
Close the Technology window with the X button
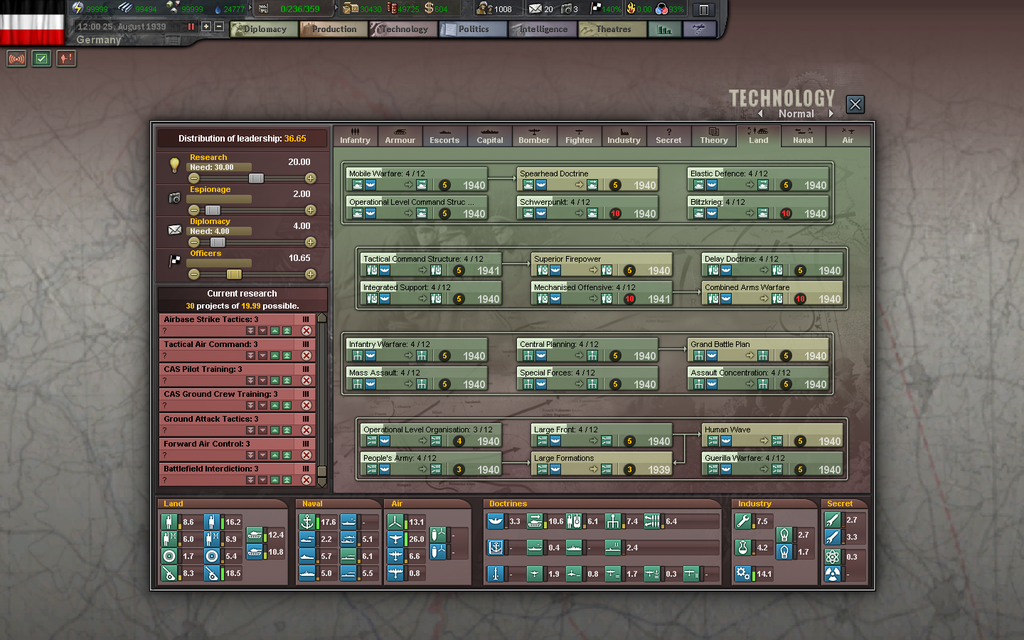click(855, 104)
